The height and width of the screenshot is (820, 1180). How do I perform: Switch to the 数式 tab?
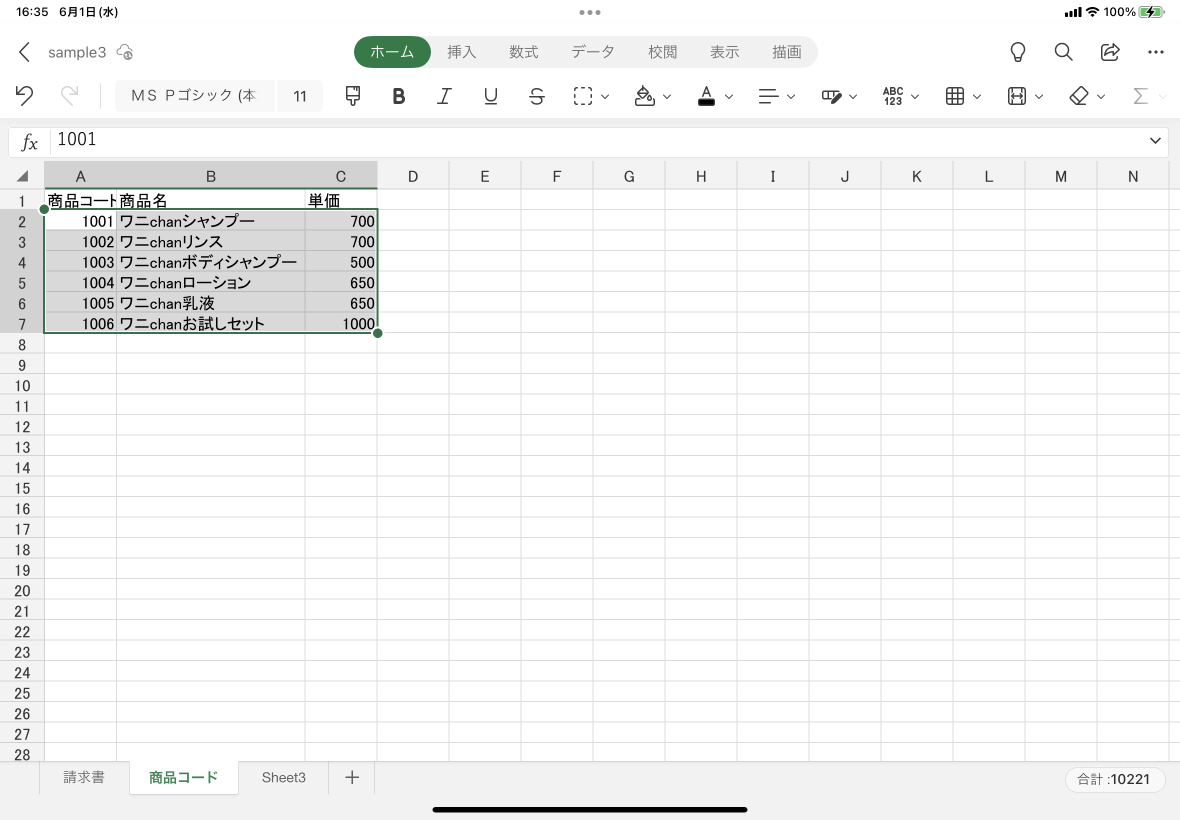[x=523, y=52]
